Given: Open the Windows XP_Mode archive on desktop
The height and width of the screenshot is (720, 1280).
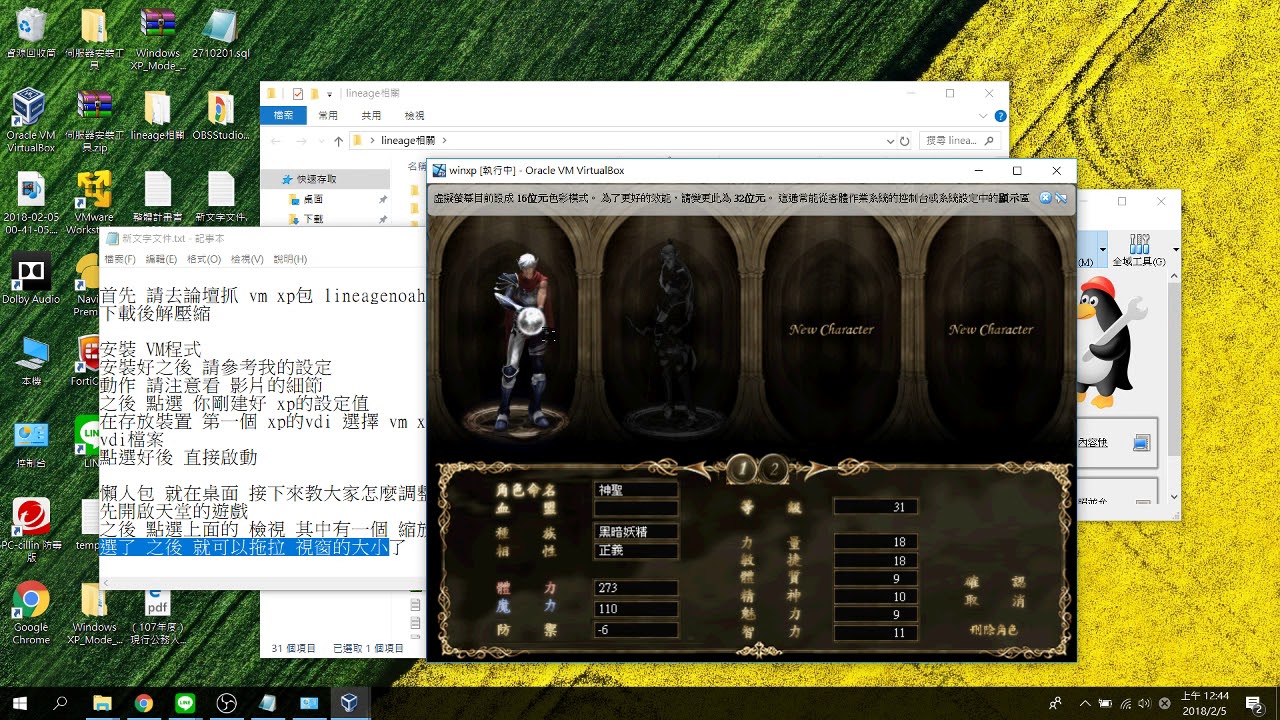Looking at the screenshot, I should 158,38.
